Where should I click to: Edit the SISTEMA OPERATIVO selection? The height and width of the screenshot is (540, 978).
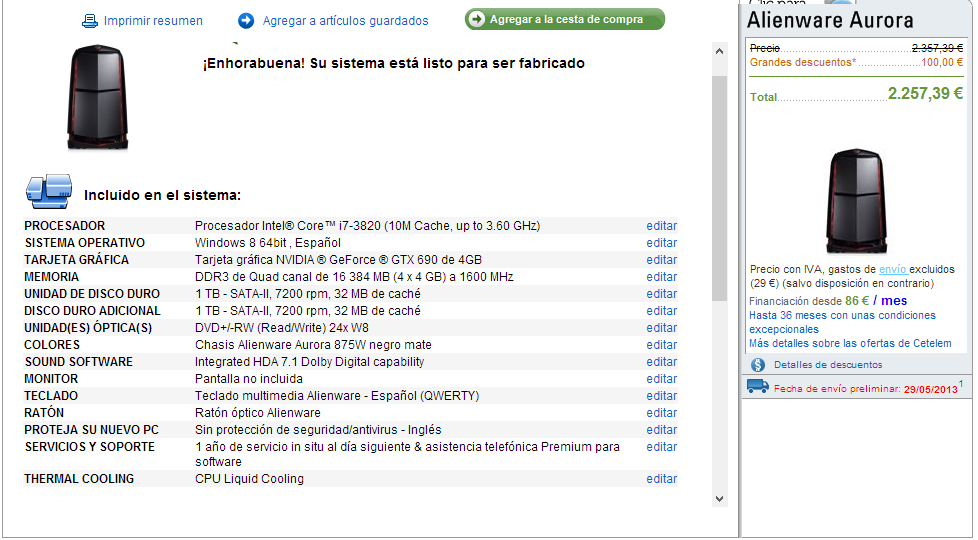(662, 243)
